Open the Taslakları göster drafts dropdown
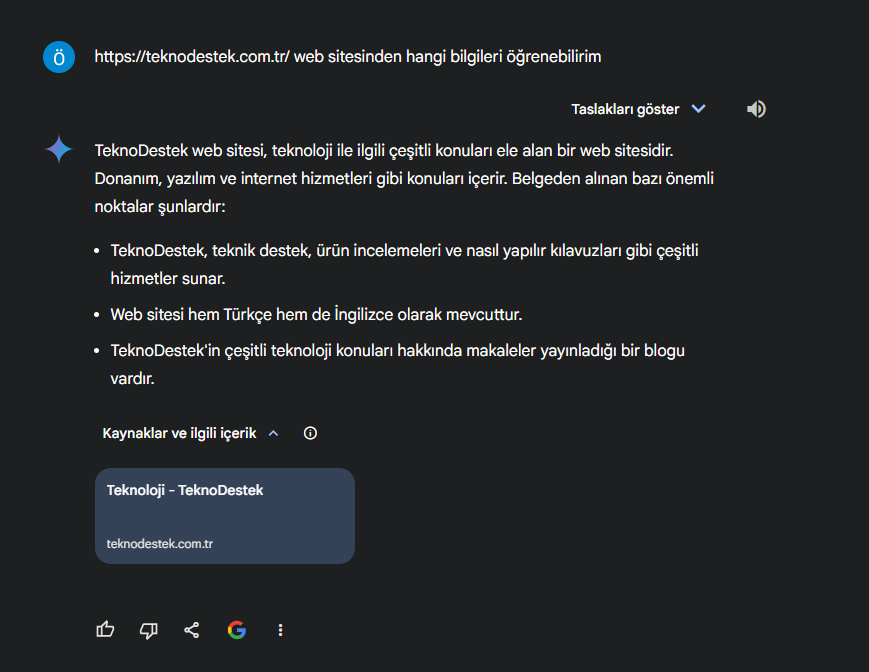This screenshot has width=869, height=672. coord(625,108)
